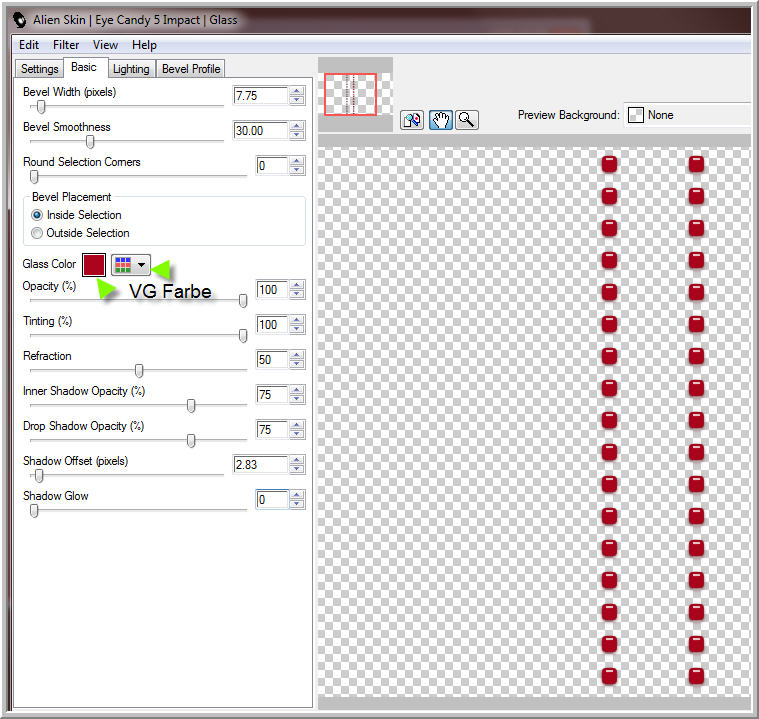
Task: Click the Alien Skin title bar icon
Action: click(x=19, y=20)
